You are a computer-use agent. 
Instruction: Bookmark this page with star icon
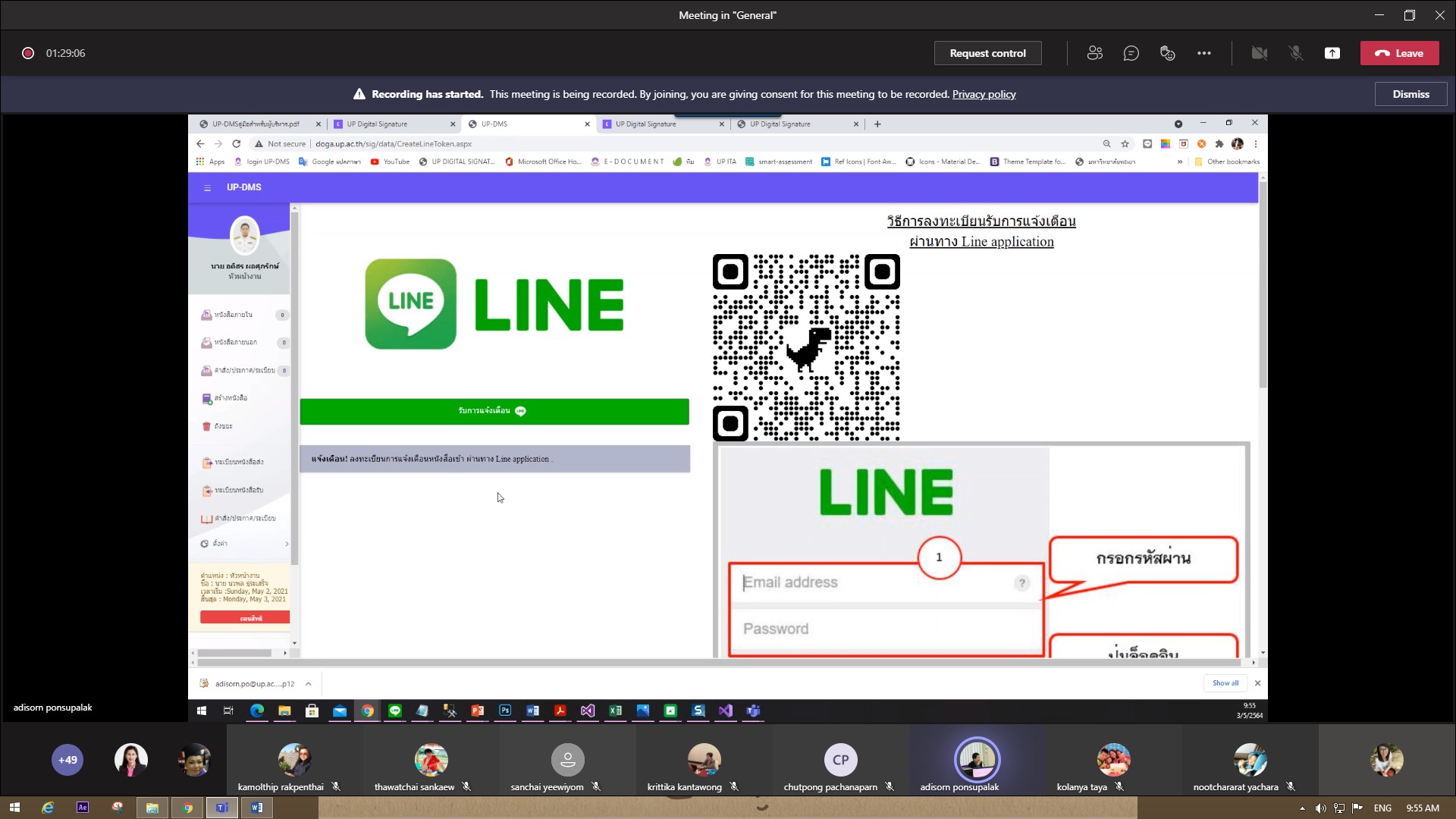pyautogui.click(x=1125, y=143)
